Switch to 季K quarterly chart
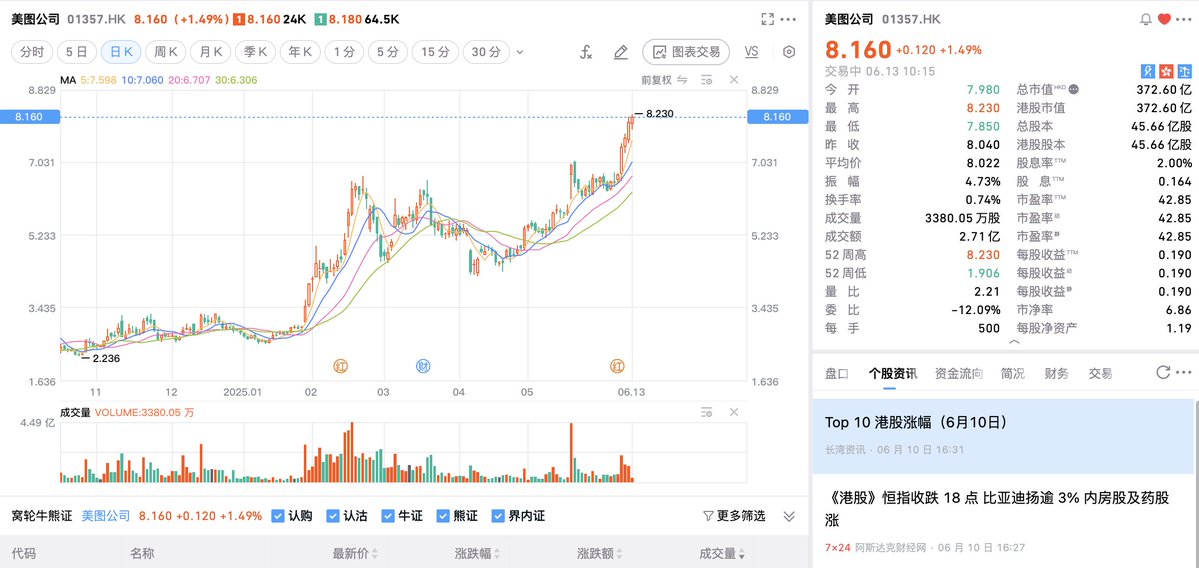This screenshot has height=568, width=1199. pyautogui.click(x=255, y=52)
